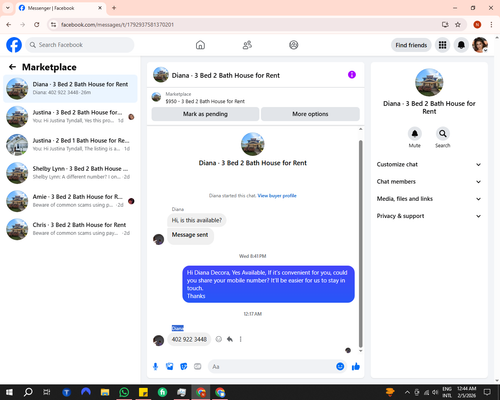This screenshot has width=500, height=400.
Task: Open the account profile picture menu
Action: (x=480, y=45)
